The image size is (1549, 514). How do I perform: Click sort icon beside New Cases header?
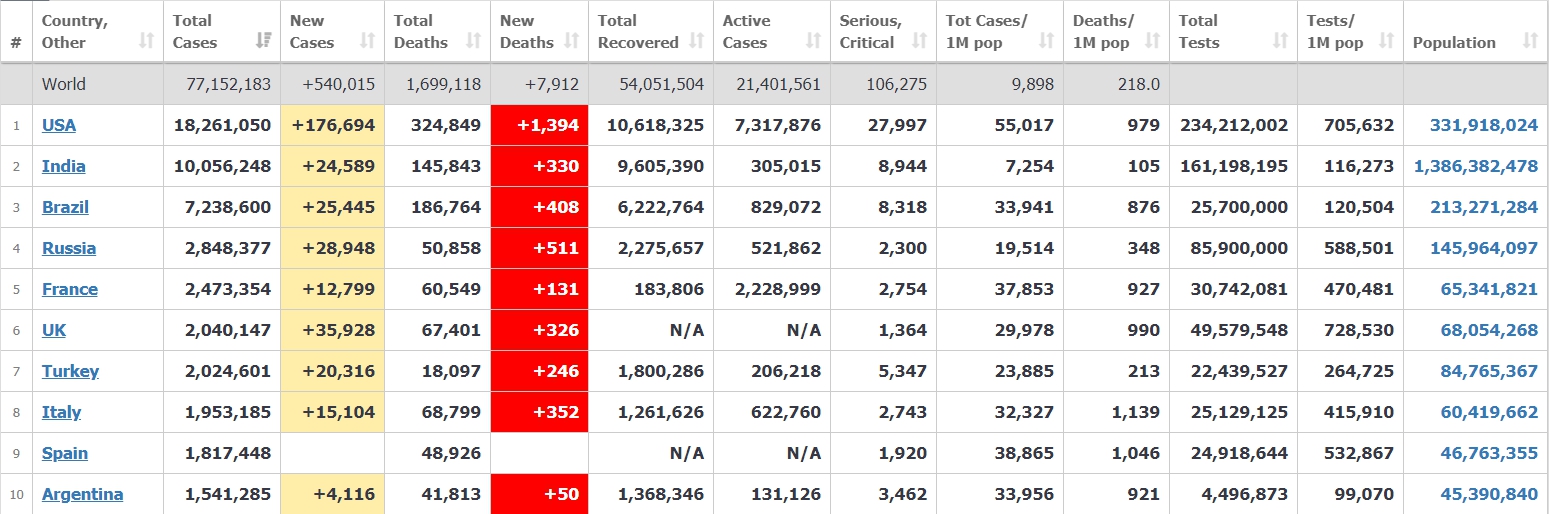[367, 41]
